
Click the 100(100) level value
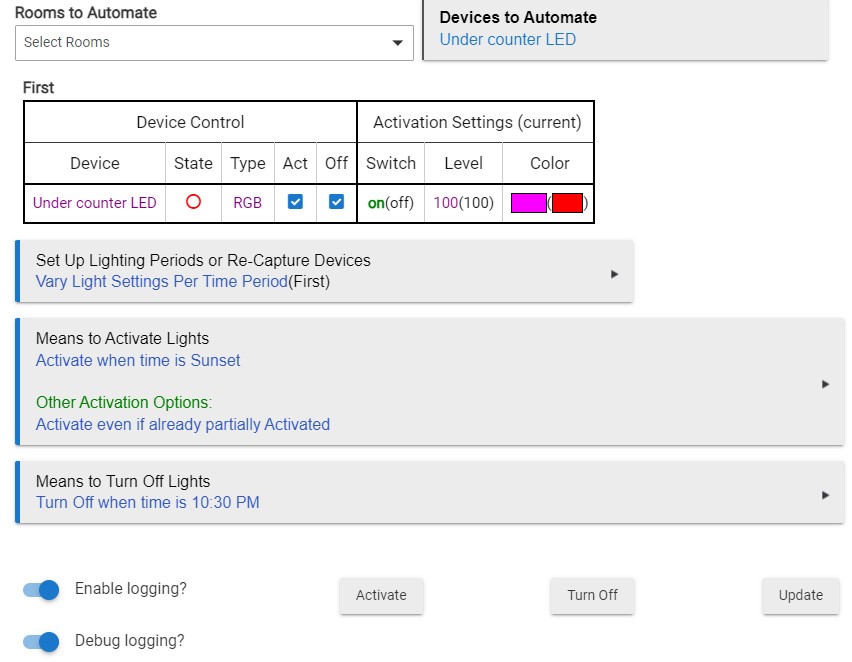pos(463,203)
